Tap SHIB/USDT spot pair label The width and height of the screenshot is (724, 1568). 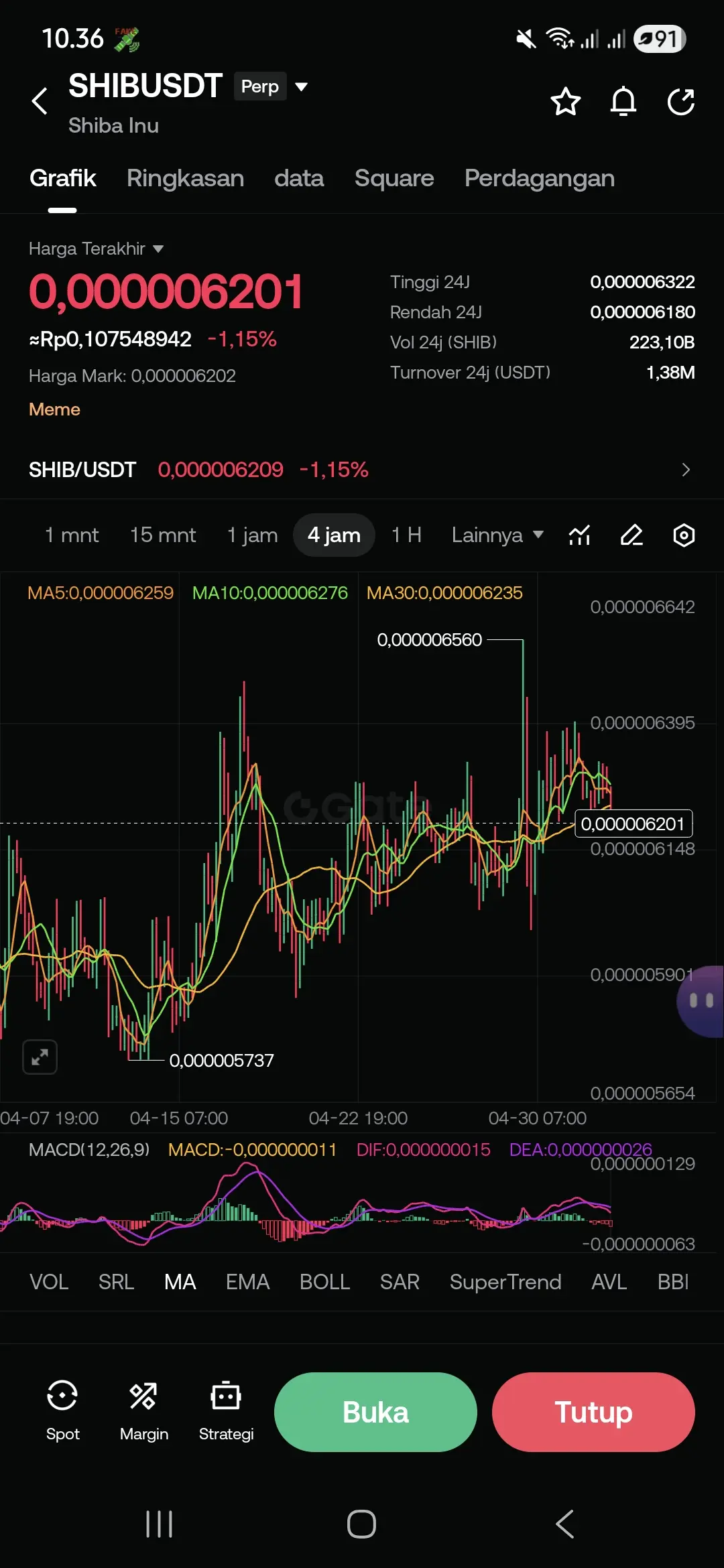[82, 469]
